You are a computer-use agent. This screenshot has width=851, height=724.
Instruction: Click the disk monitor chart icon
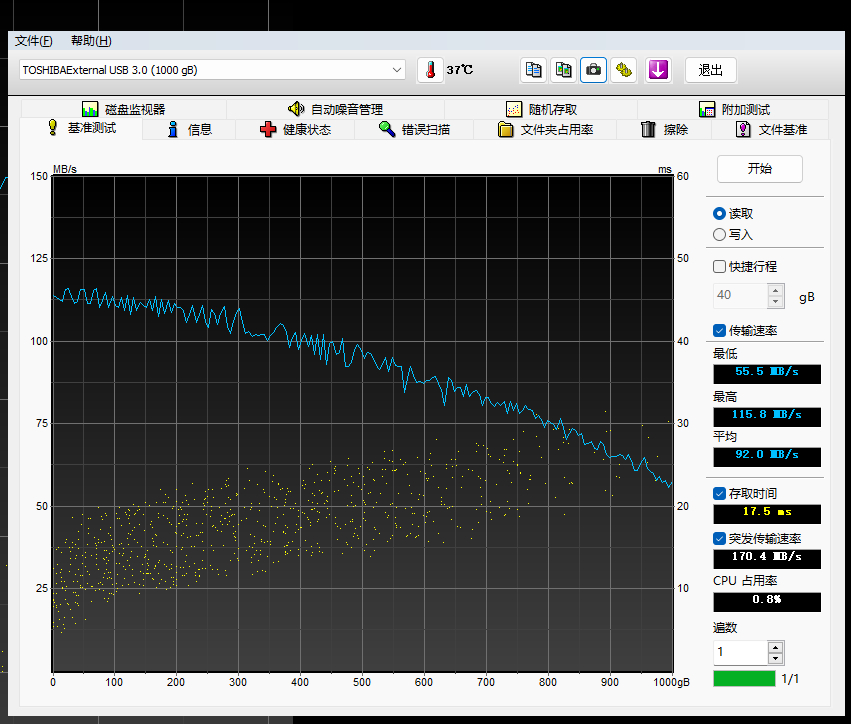coord(90,109)
